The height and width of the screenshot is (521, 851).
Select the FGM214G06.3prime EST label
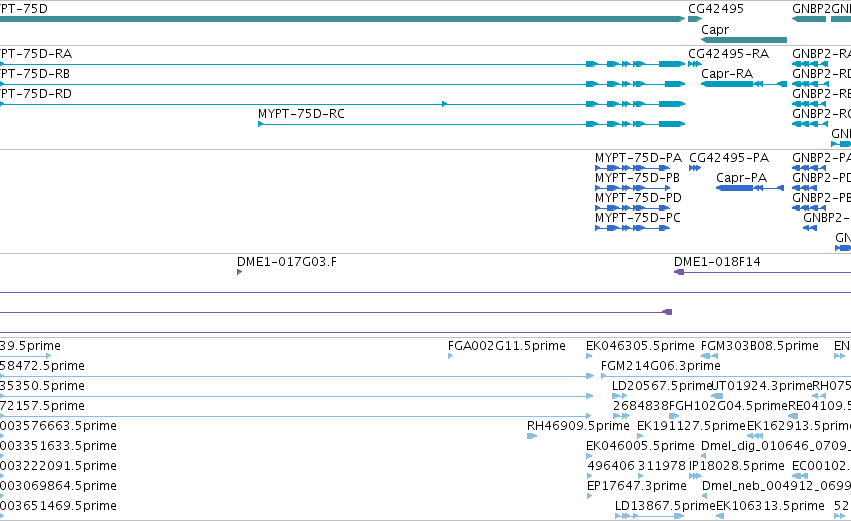point(661,366)
